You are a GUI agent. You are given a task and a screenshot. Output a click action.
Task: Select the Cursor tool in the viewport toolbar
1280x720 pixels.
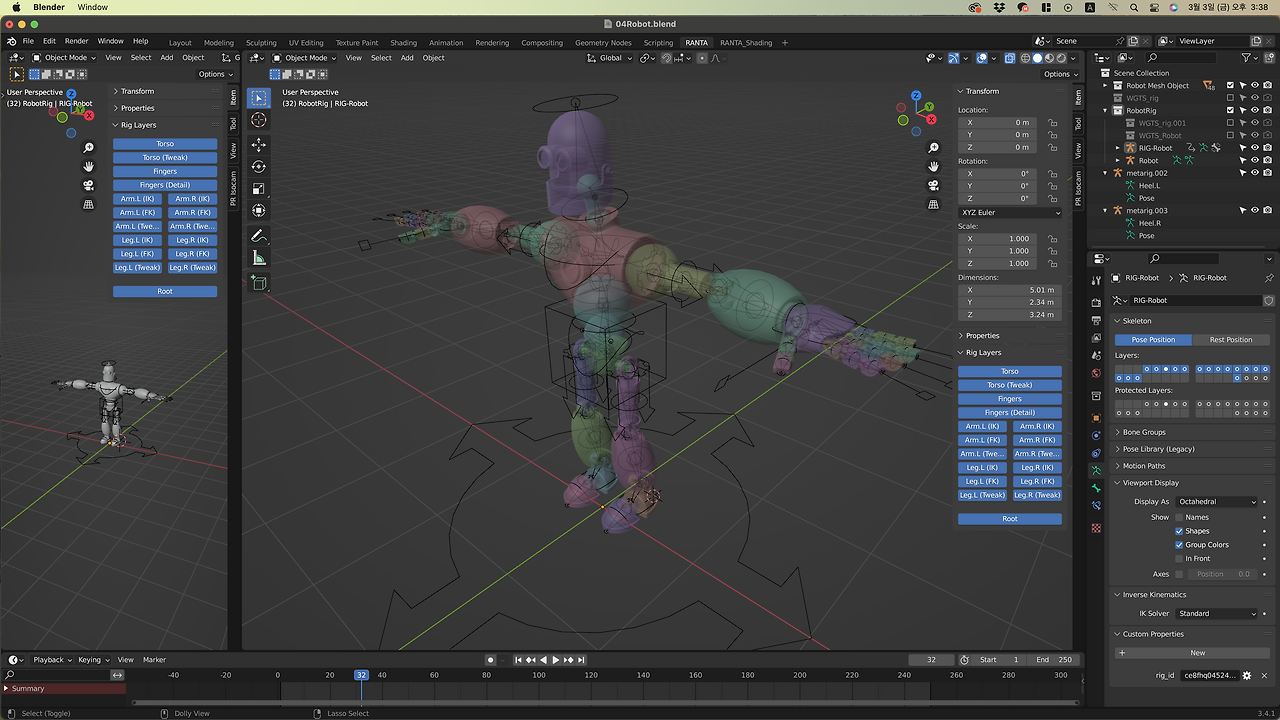pos(259,120)
